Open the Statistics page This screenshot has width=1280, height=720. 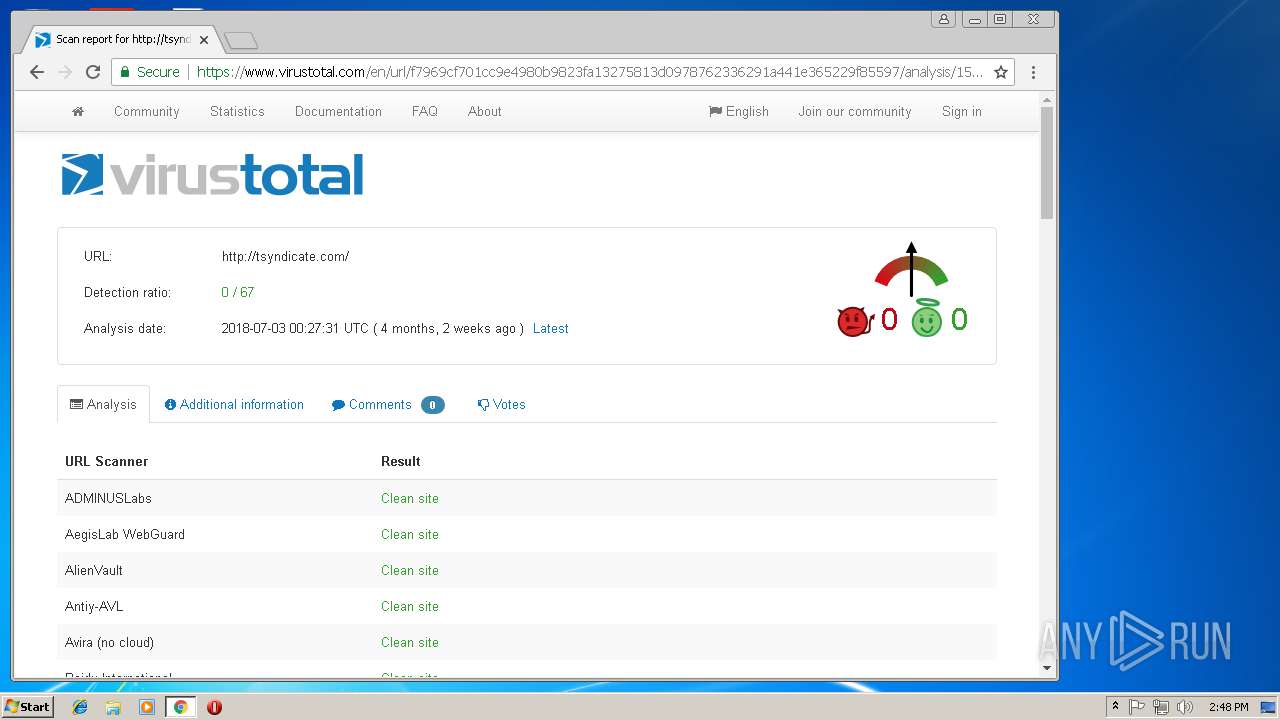pyautogui.click(x=237, y=112)
